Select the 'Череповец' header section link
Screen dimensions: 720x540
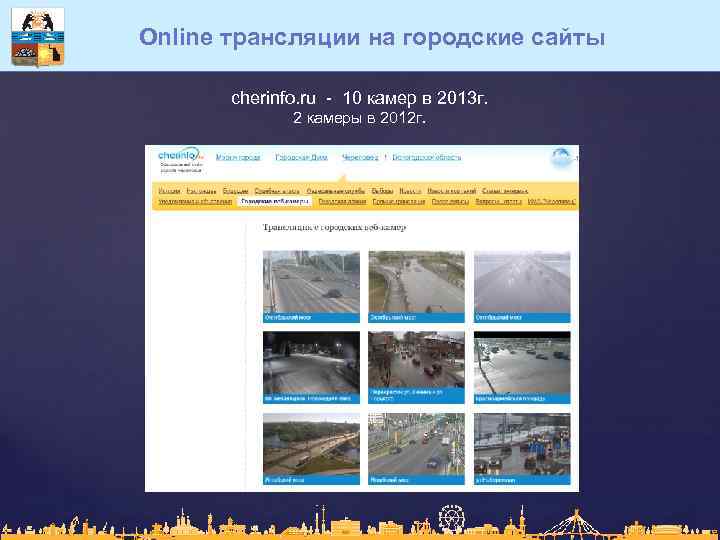coord(360,158)
